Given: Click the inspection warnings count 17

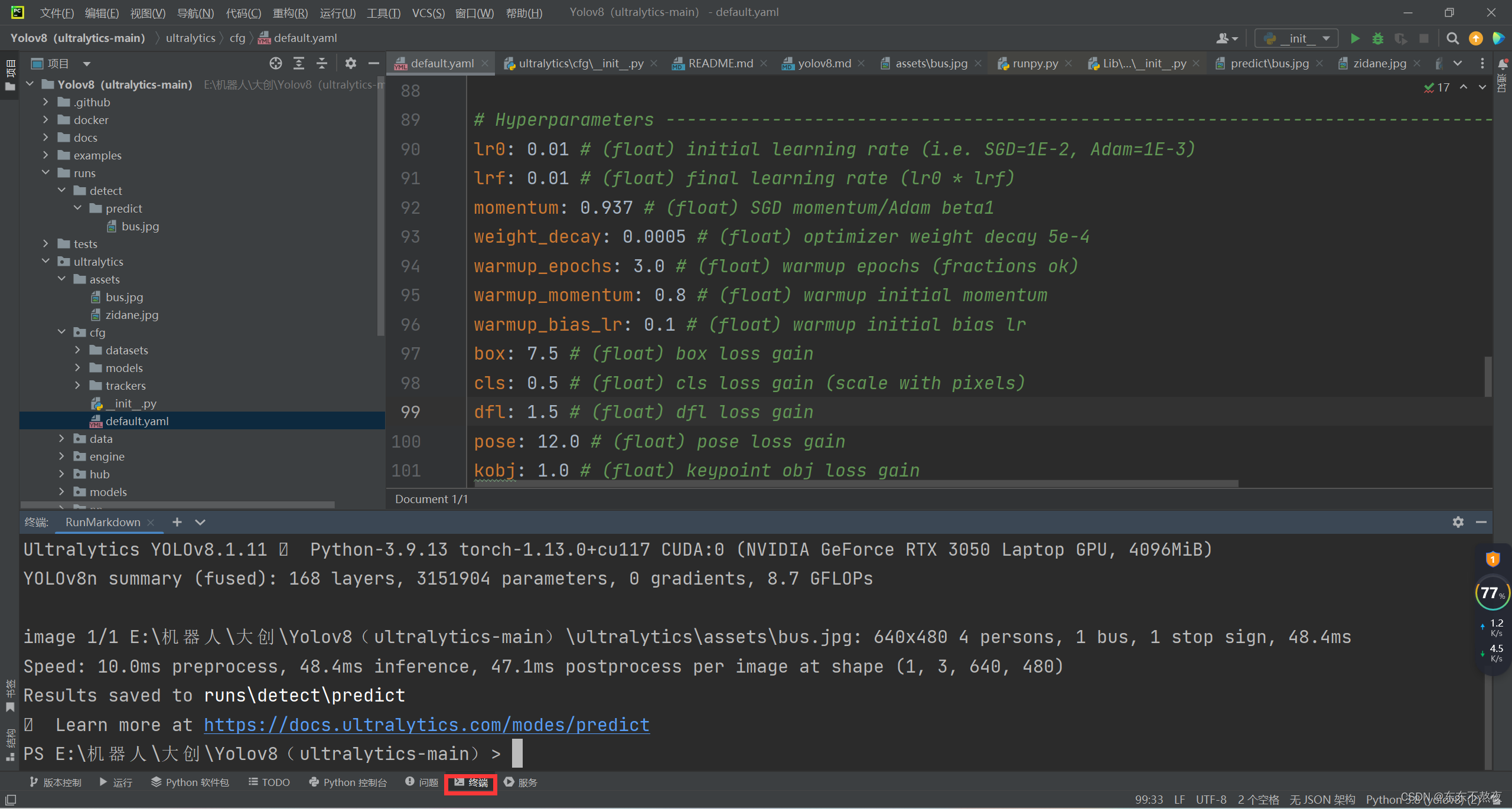Looking at the screenshot, I should (x=1437, y=87).
